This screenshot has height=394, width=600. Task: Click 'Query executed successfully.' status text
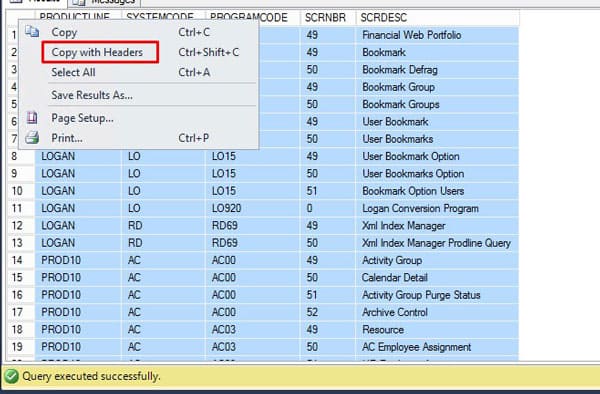point(91,376)
